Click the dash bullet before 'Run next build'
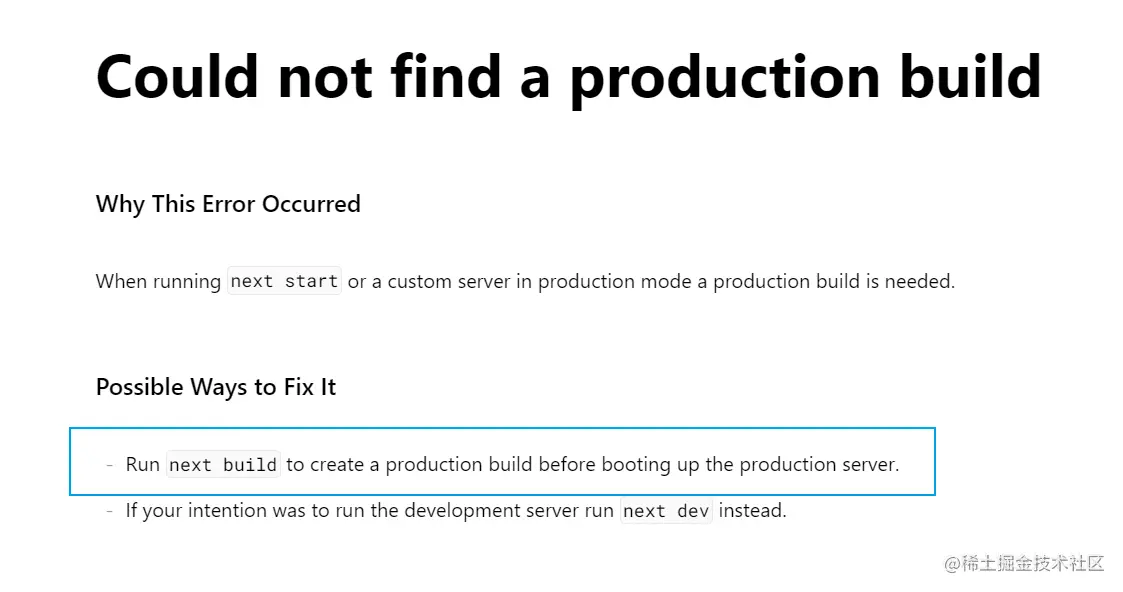Viewport: 1123px width, 592px height. [x=110, y=465]
